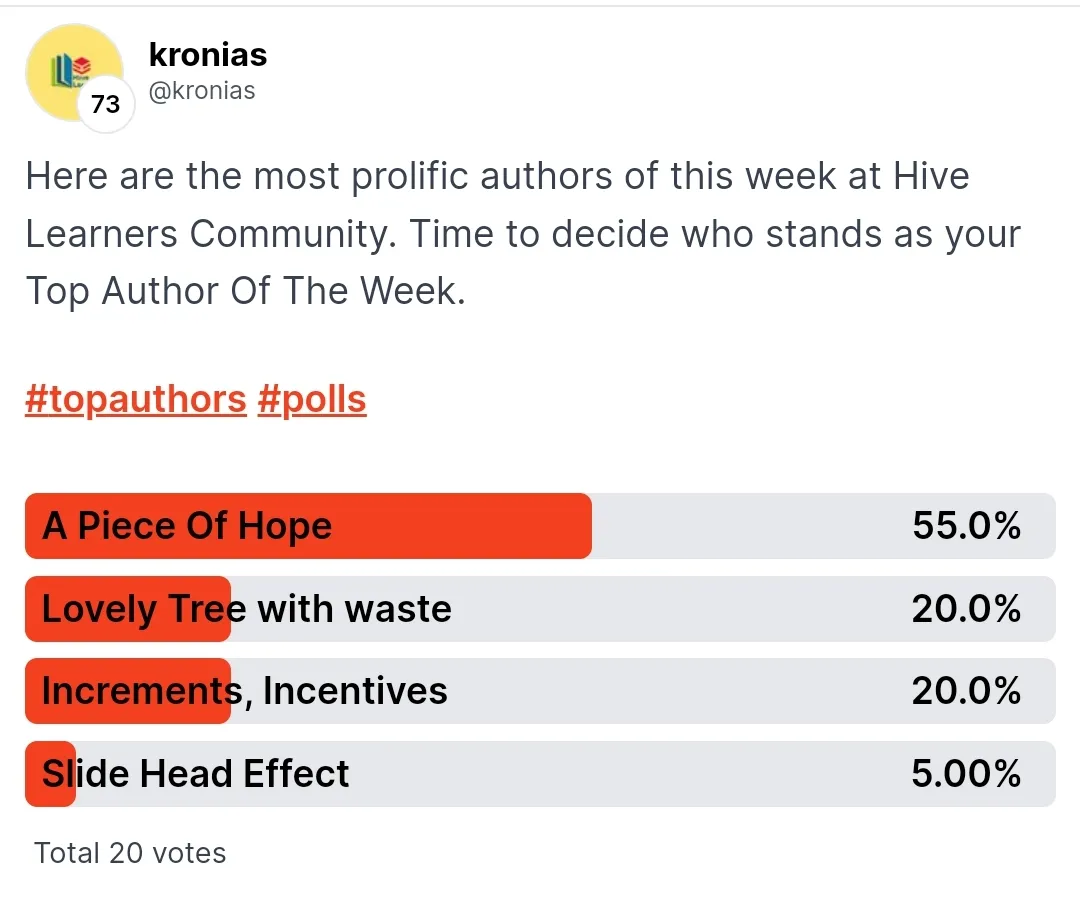
Task: Choose the "Increments, Incentives" option label
Action: [x=245, y=691]
